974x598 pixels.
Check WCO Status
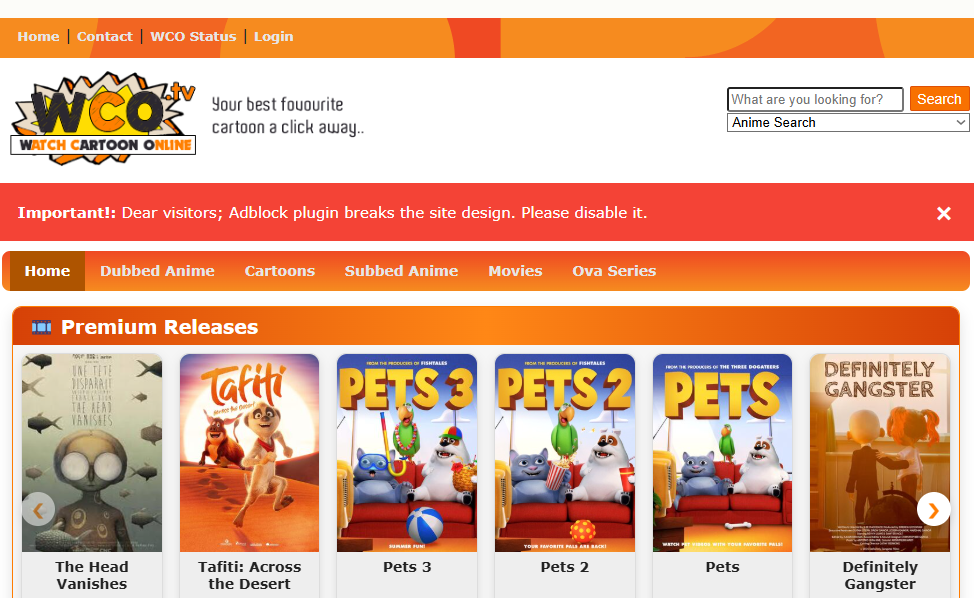[x=193, y=36]
